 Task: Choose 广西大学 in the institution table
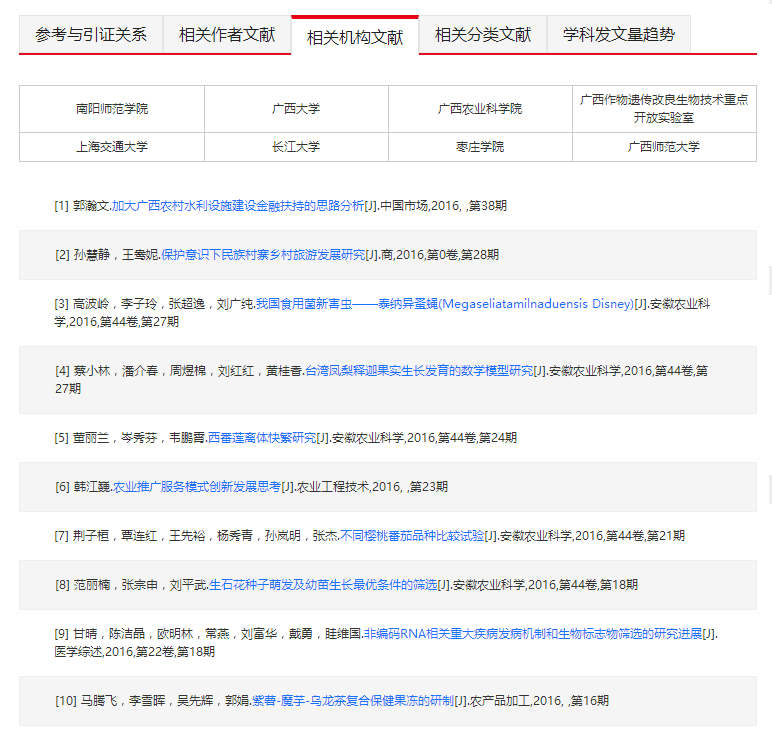296,109
